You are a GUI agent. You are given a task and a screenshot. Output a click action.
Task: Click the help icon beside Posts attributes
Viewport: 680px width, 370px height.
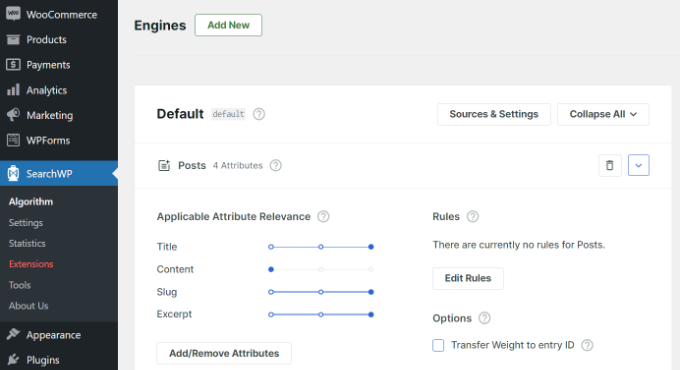pyautogui.click(x=275, y=165)
